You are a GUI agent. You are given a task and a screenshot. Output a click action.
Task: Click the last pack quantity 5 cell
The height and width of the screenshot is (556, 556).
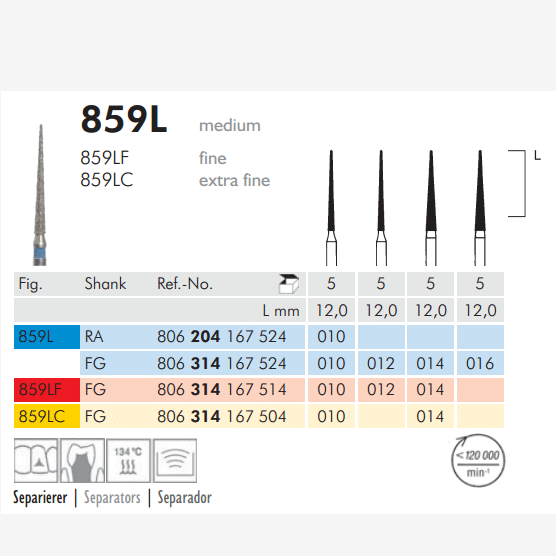[480, 284]
